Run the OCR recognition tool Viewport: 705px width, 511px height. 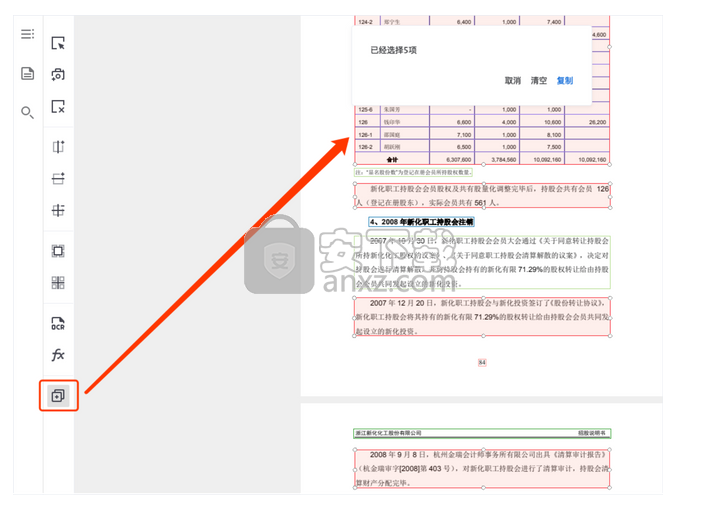click(58, 323)
